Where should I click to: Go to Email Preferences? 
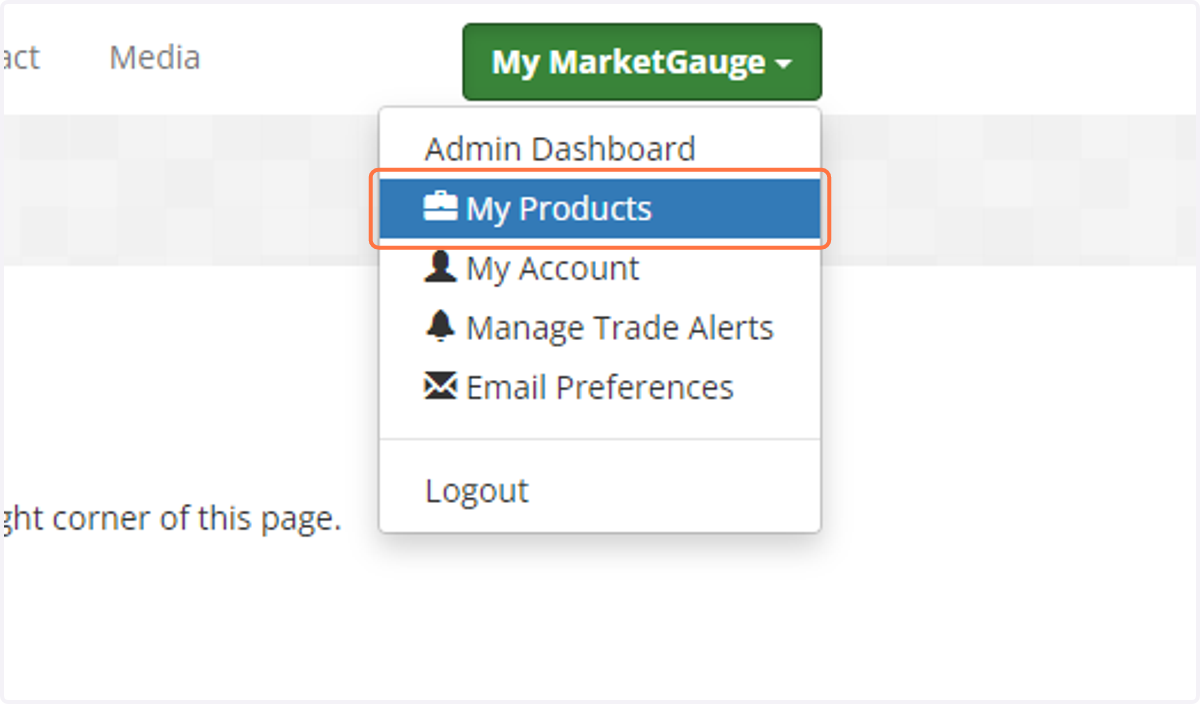(x=600, y=387)
